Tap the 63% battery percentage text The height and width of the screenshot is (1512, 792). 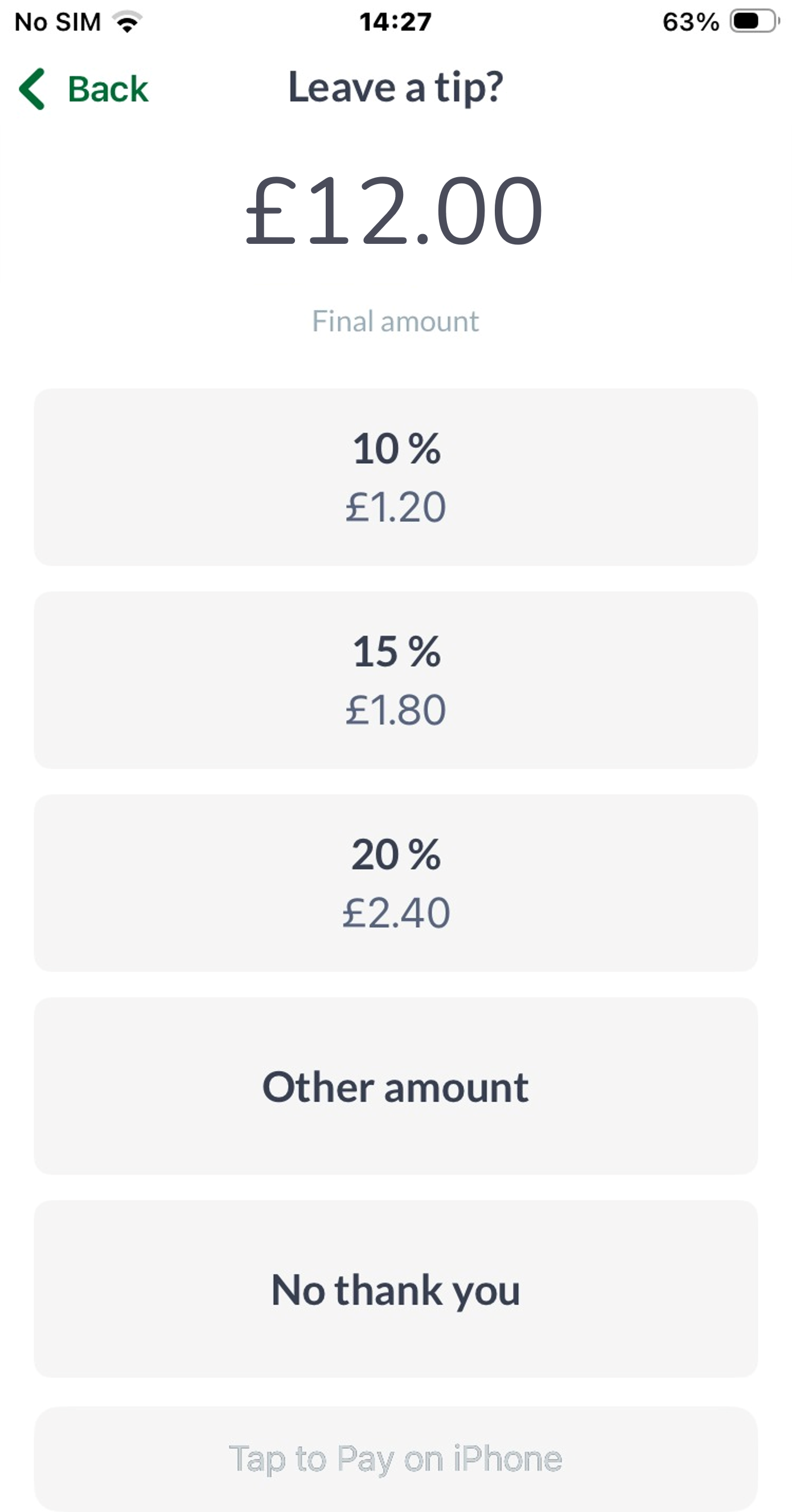(691, 22)
